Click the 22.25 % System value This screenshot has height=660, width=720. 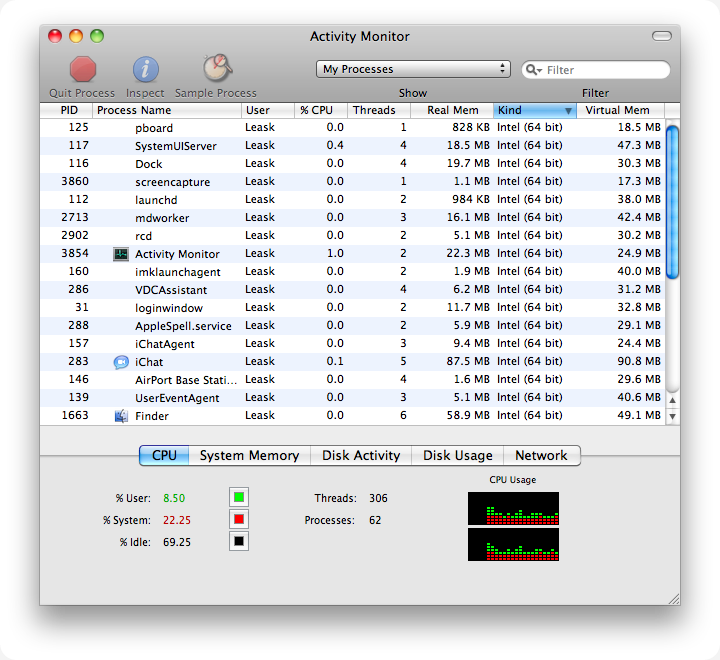point(177,520)
